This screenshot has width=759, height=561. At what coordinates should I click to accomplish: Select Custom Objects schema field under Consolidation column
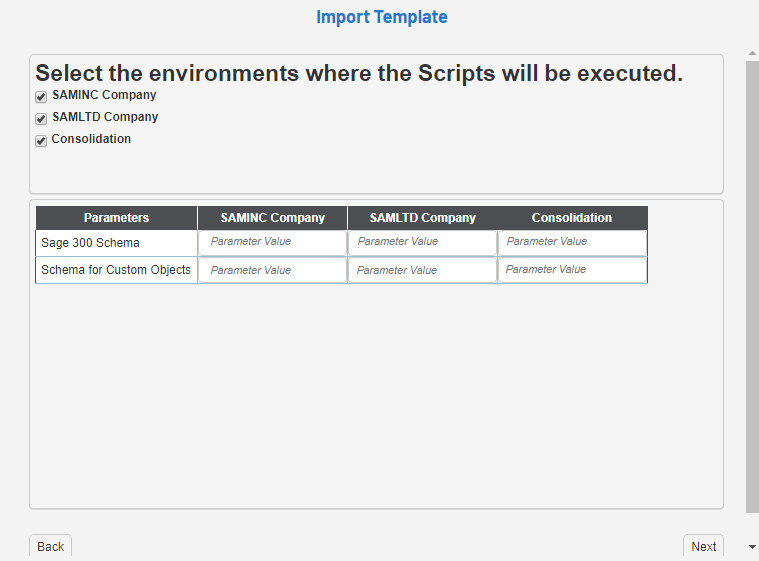(572, 270)
